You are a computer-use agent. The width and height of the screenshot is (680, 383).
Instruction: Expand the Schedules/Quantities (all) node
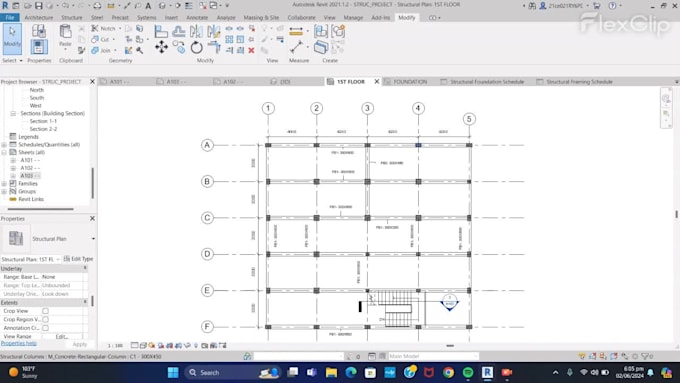(4, 144)
